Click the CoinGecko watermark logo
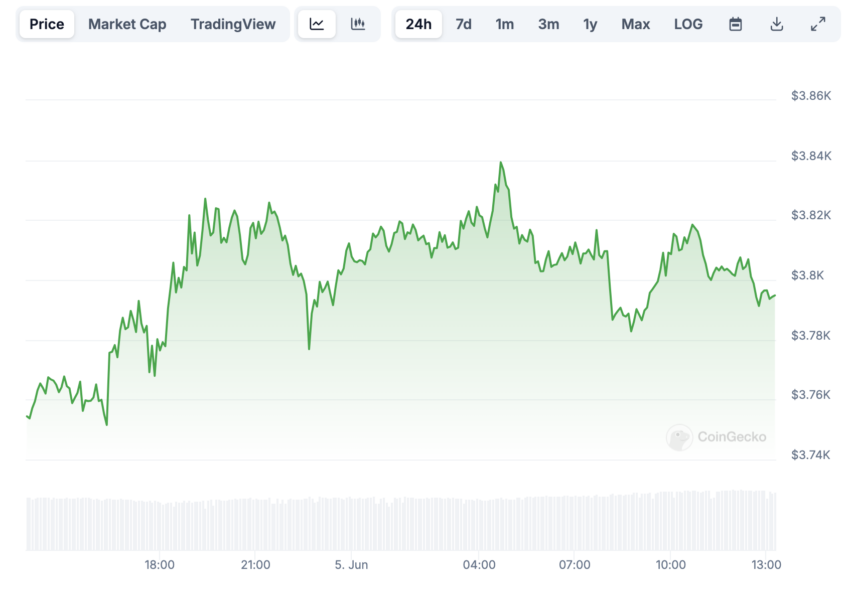This screenshot has width=850, height=591. [716, 437]
